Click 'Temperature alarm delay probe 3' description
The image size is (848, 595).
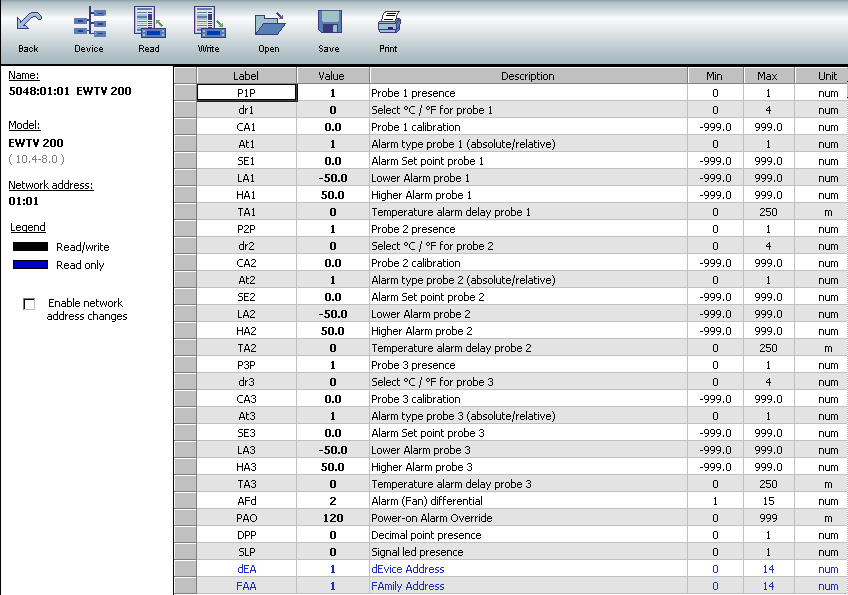[451, 484]
